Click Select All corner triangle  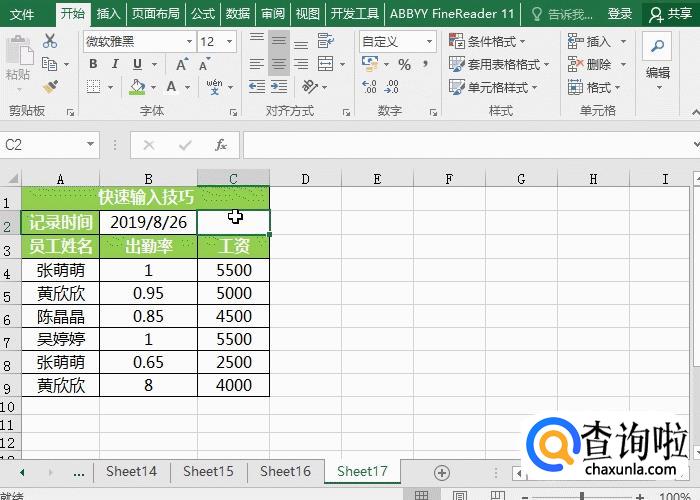click(x=11, y=179)
